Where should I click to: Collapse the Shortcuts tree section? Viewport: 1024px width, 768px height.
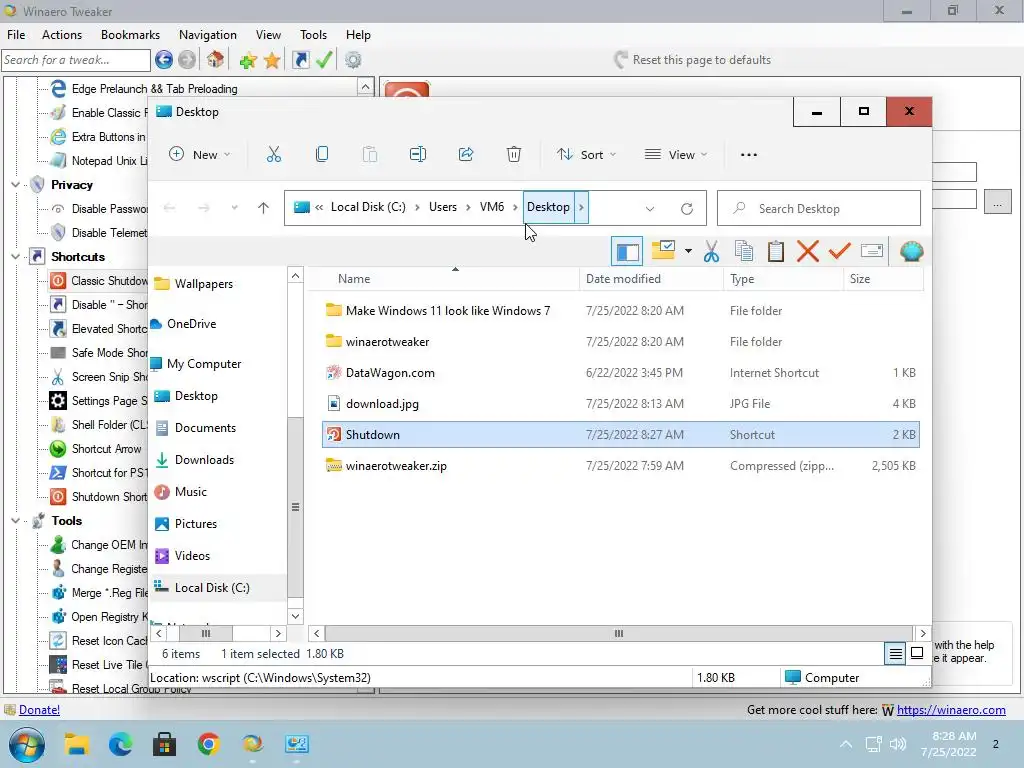click(x=15, y=257)
